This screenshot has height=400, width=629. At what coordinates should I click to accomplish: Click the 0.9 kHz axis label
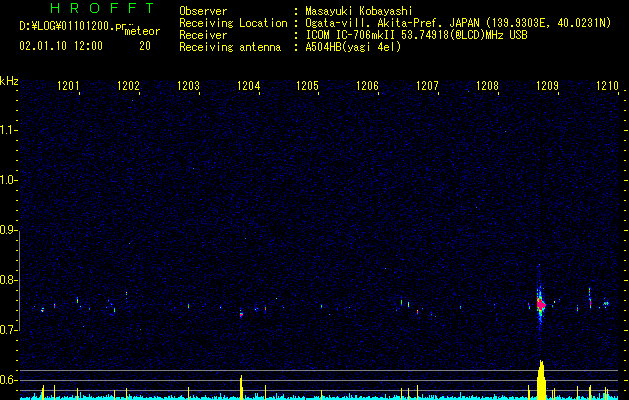(7, 230)
